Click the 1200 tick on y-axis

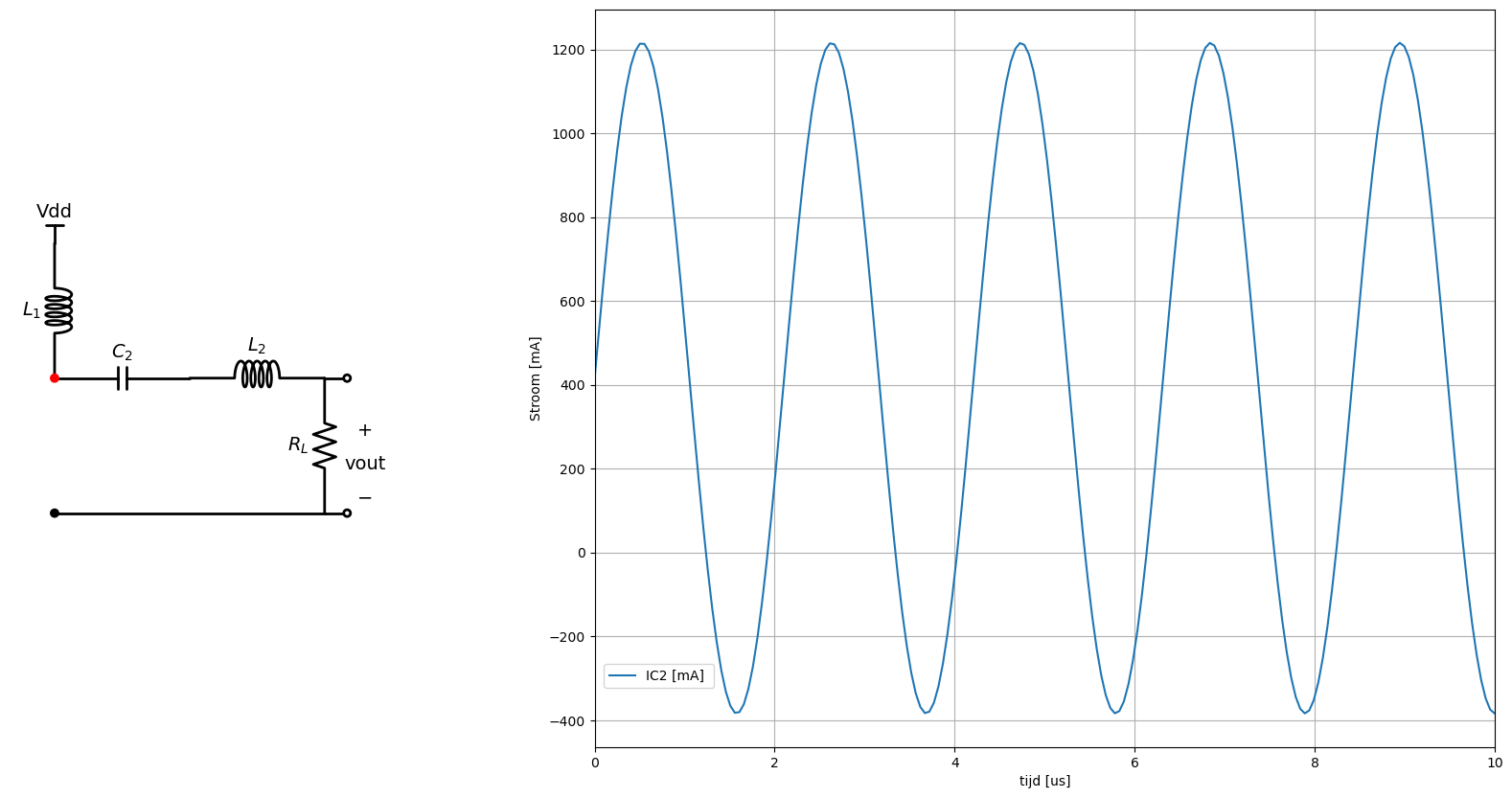click(568, 50)
